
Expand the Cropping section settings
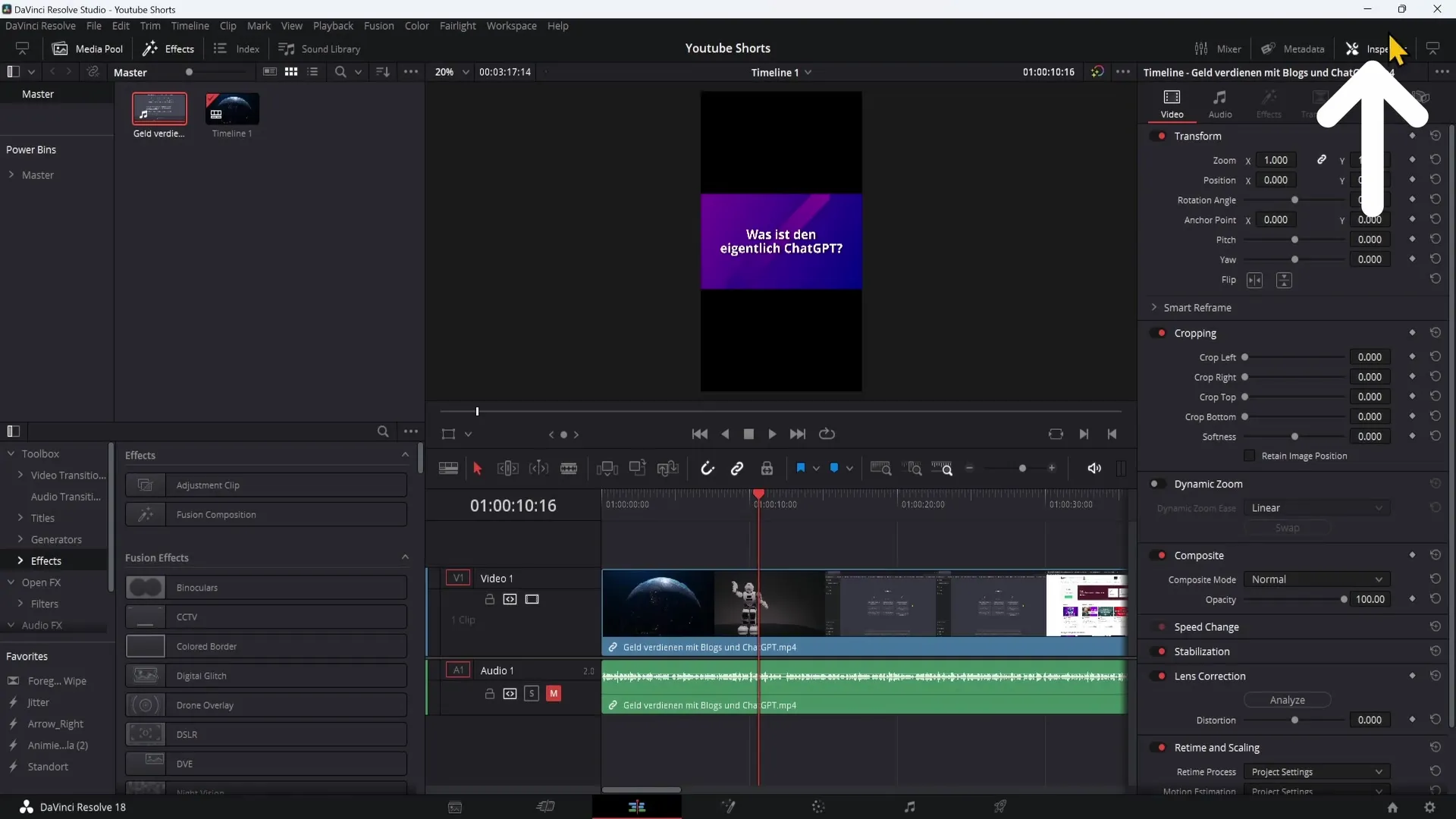[1194, 332]
